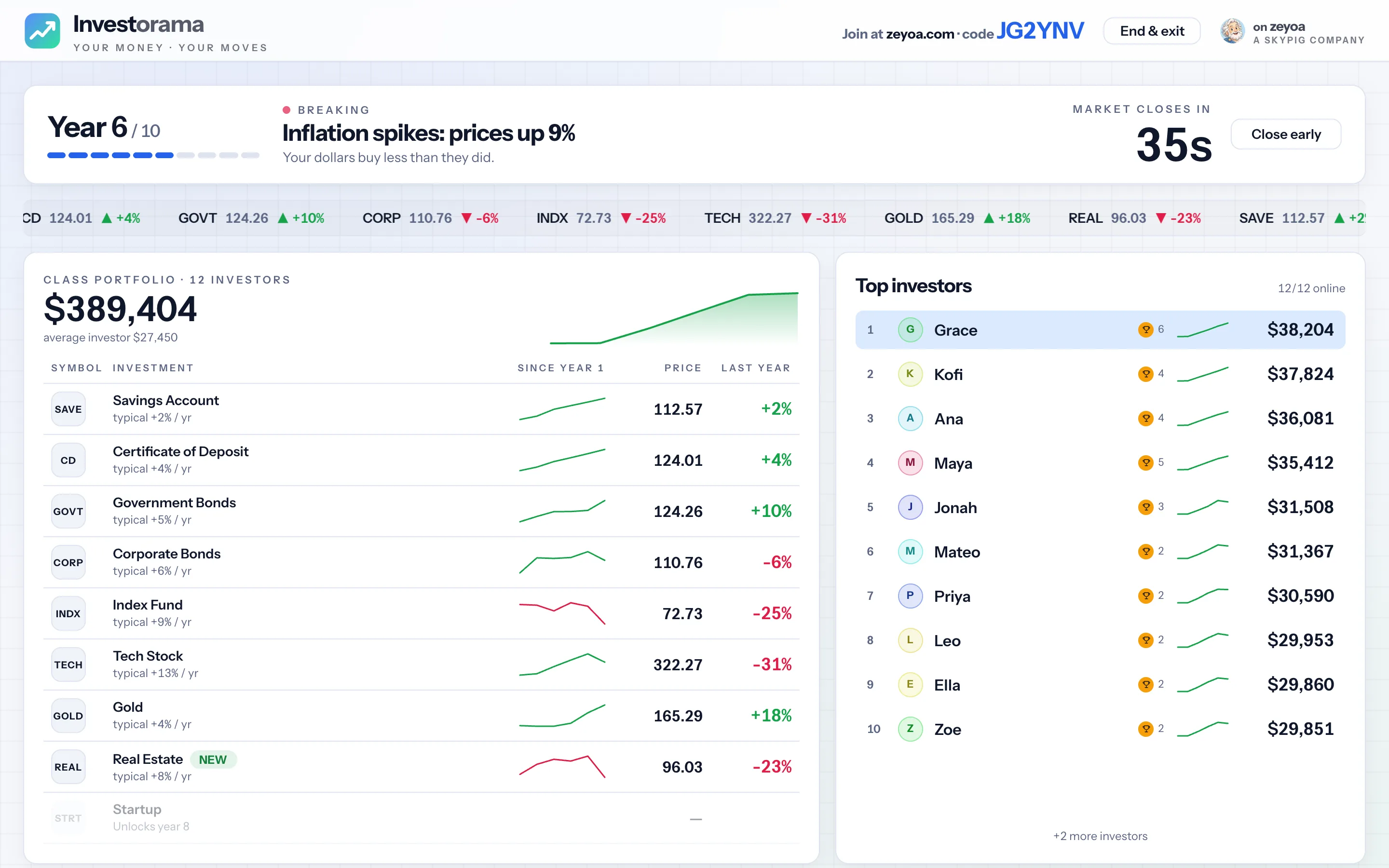Click Maya's avatar circle
The image size is (1389, 868).
[x=910, y=463]
